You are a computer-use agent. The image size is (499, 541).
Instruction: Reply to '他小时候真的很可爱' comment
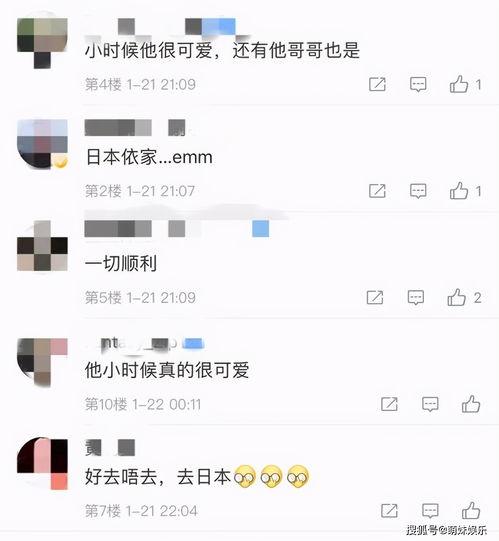pos(430,404)
